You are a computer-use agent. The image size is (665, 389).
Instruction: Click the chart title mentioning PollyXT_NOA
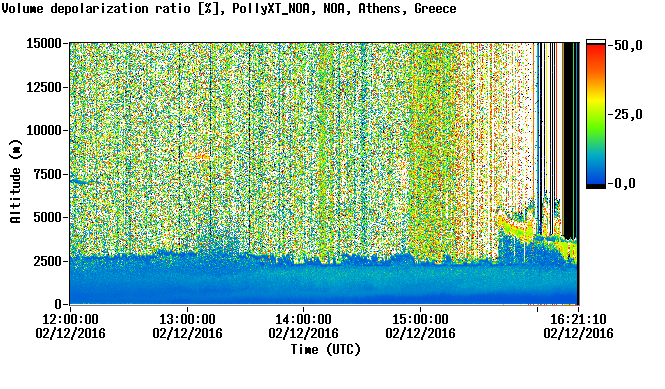(229, 8)
